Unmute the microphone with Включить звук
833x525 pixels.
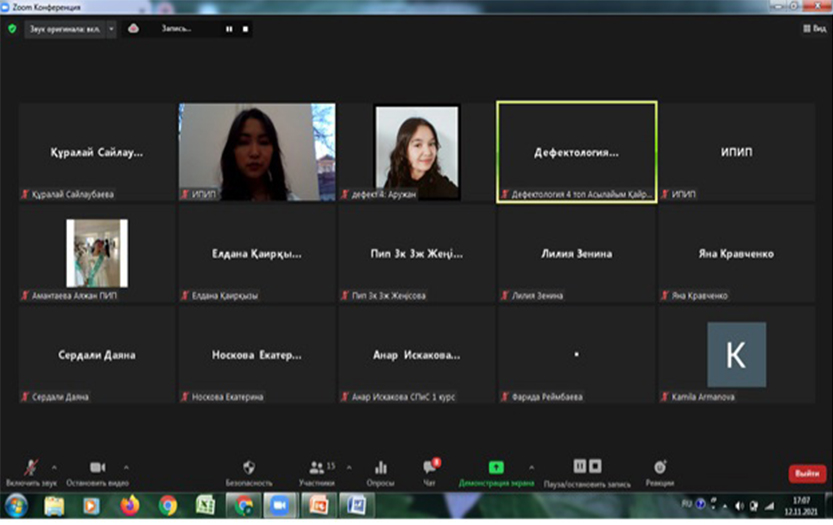(30, 468)
